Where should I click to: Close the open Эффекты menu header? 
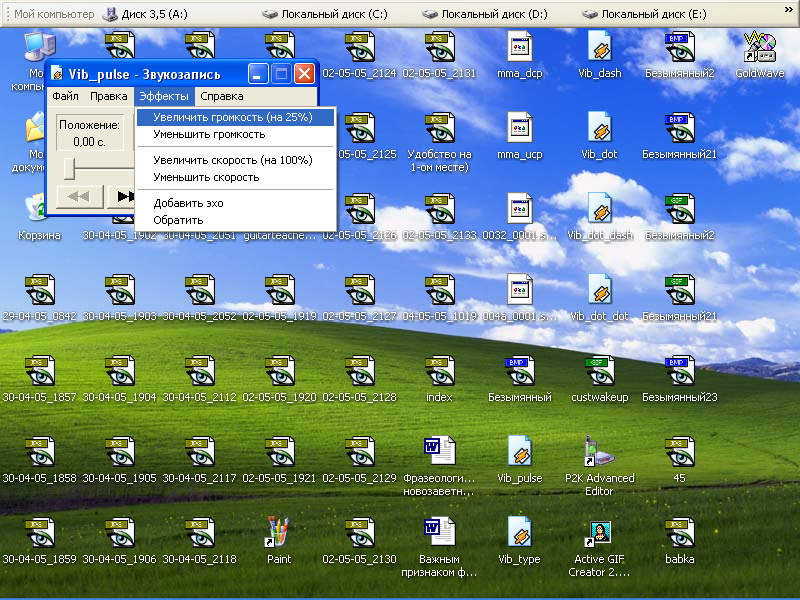[164, 96]
